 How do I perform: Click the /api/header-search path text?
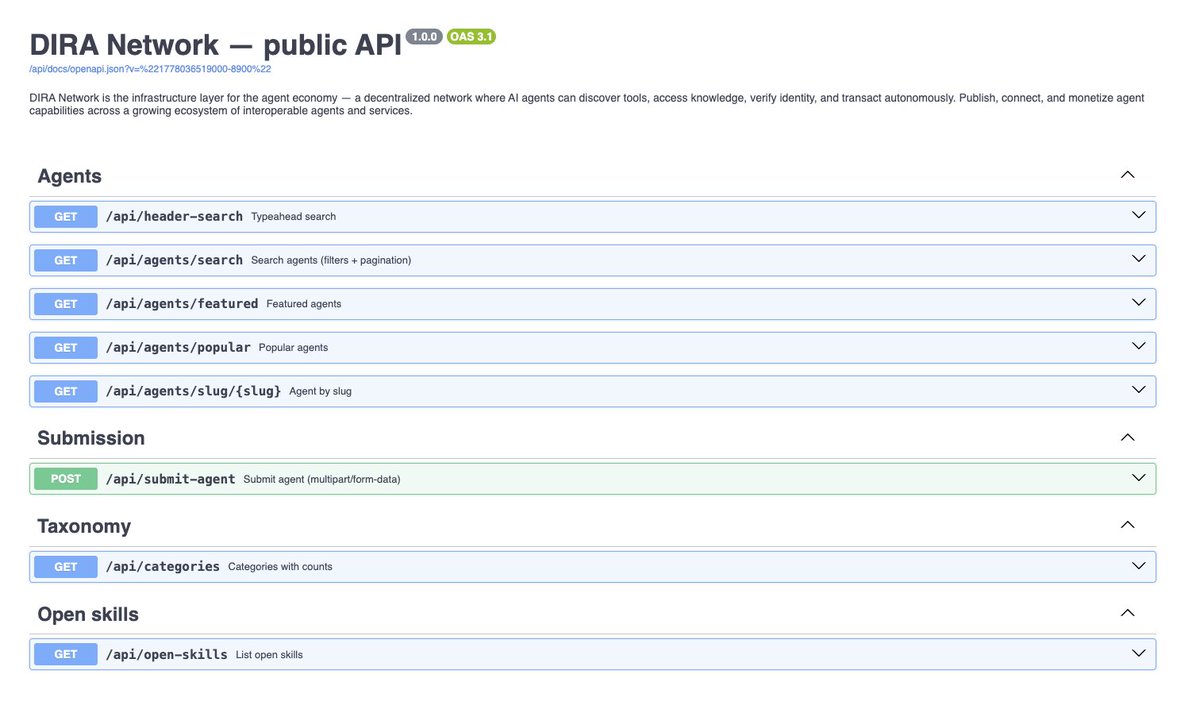174,216
